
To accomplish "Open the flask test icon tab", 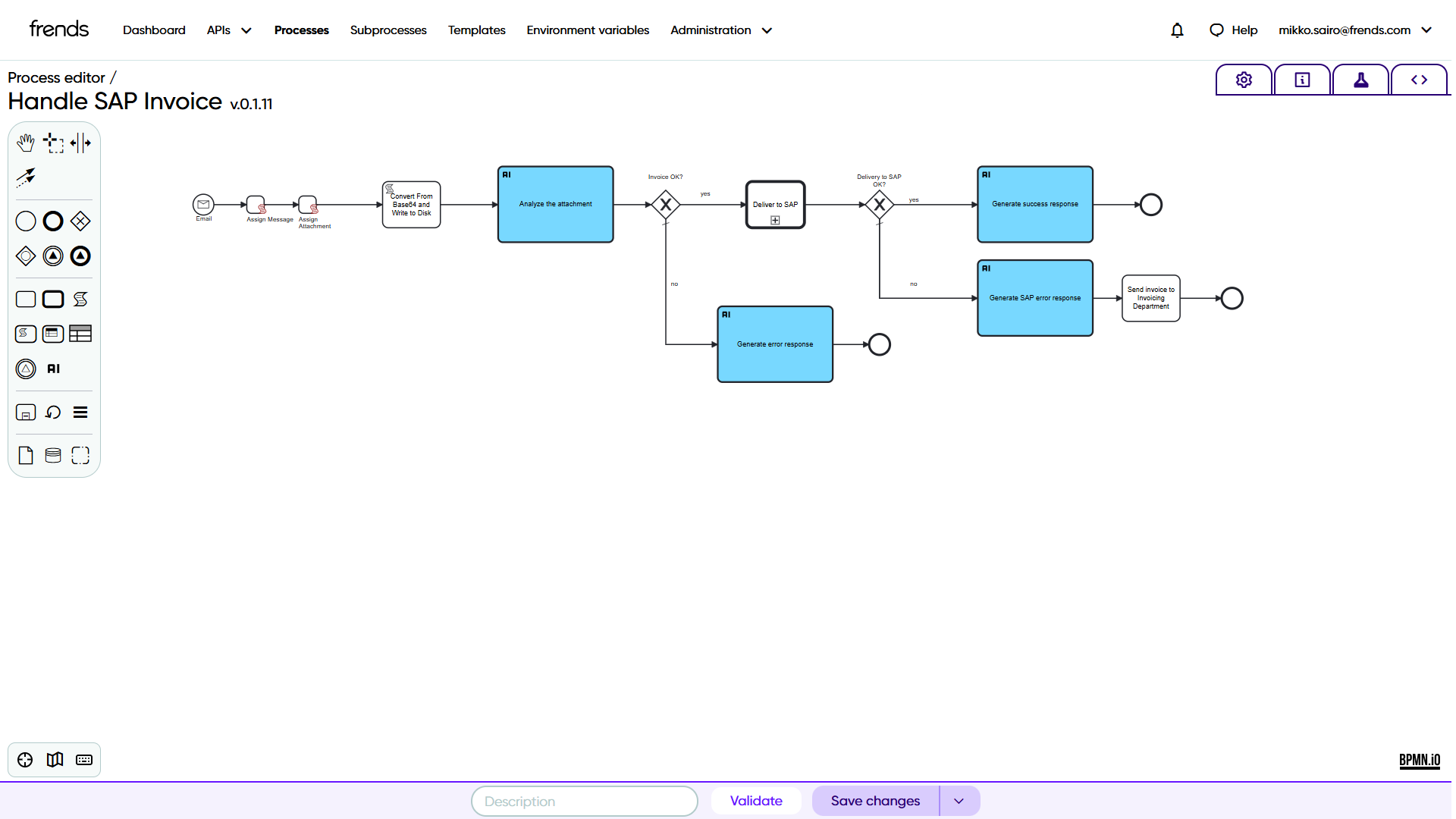I will coord(1360,80).
